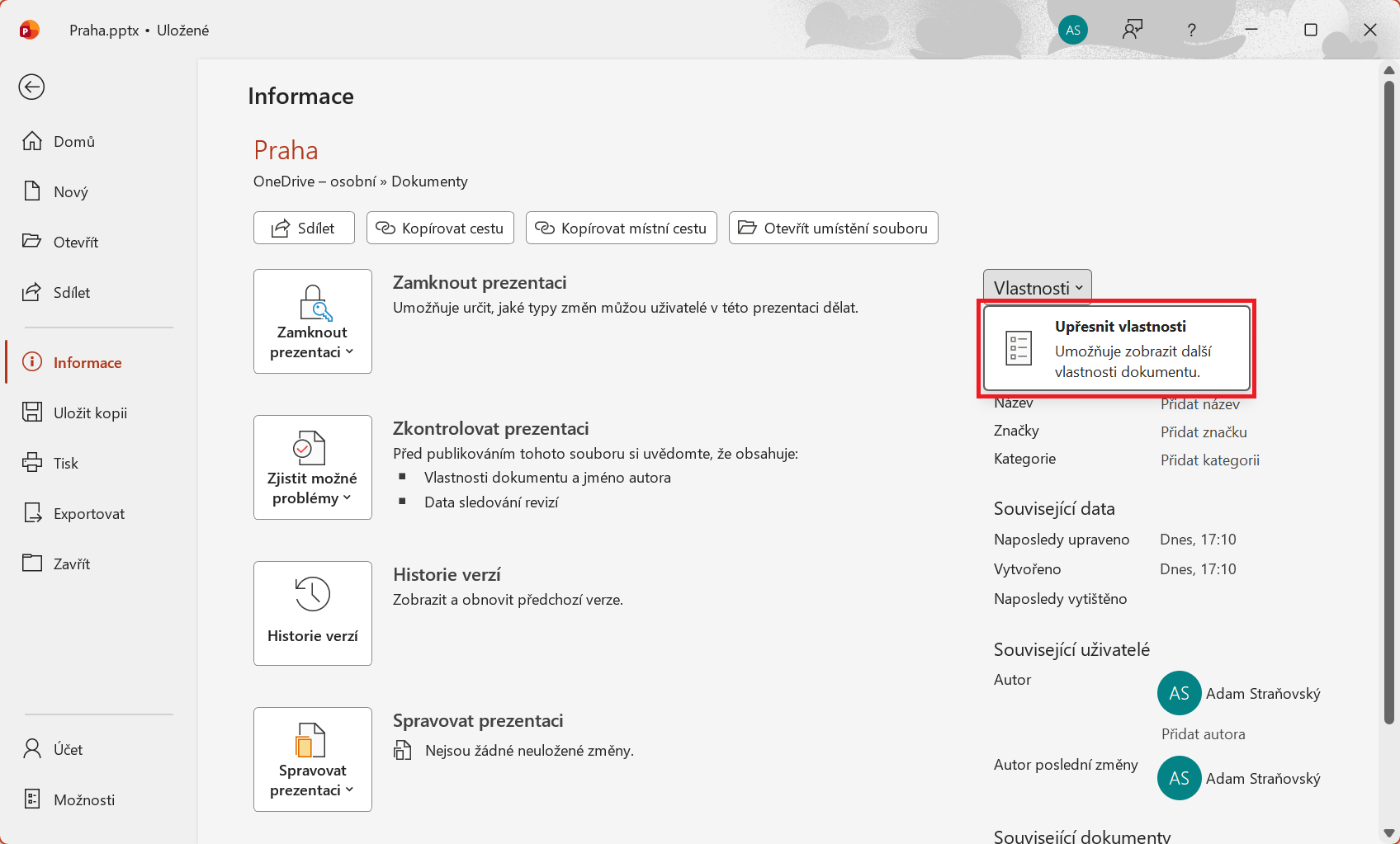
Task: Click the back arrow to leave Backstage
Action: (31, 87)
